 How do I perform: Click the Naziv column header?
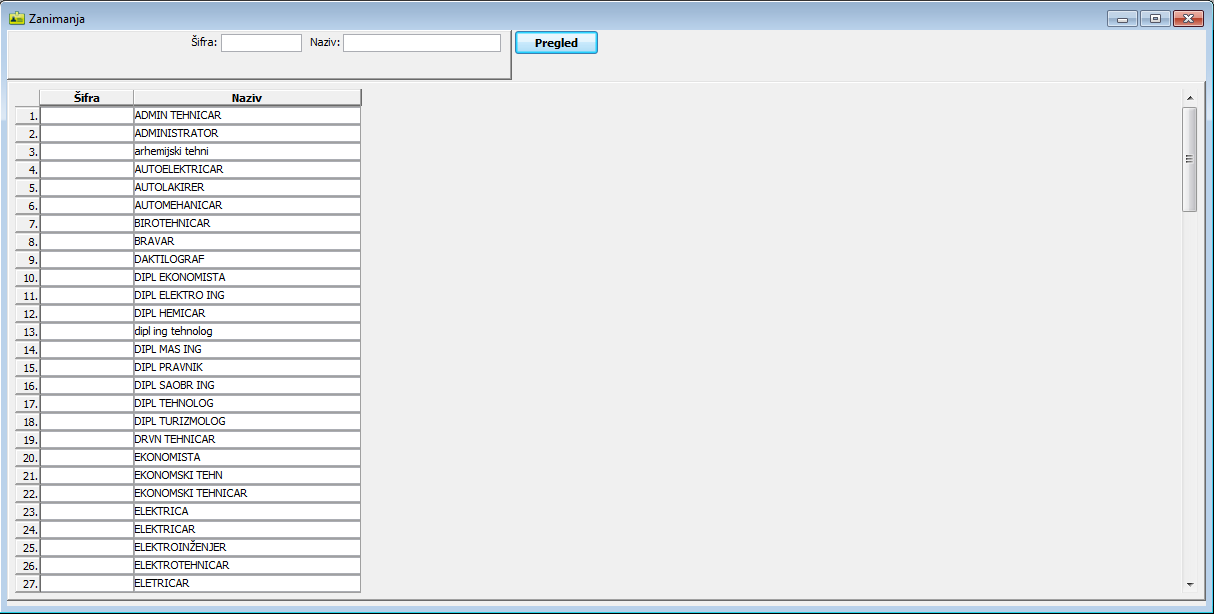click(x=247, y=98)
